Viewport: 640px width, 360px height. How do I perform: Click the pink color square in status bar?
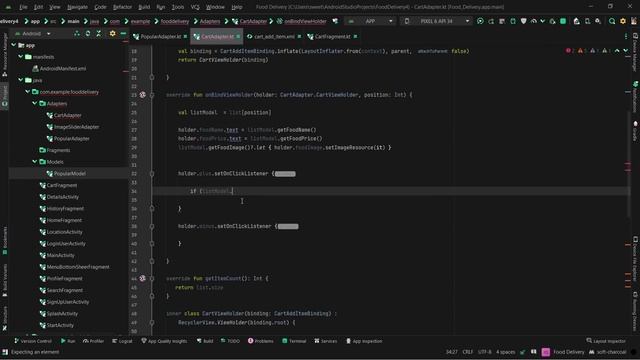click(x=546, y=352)
